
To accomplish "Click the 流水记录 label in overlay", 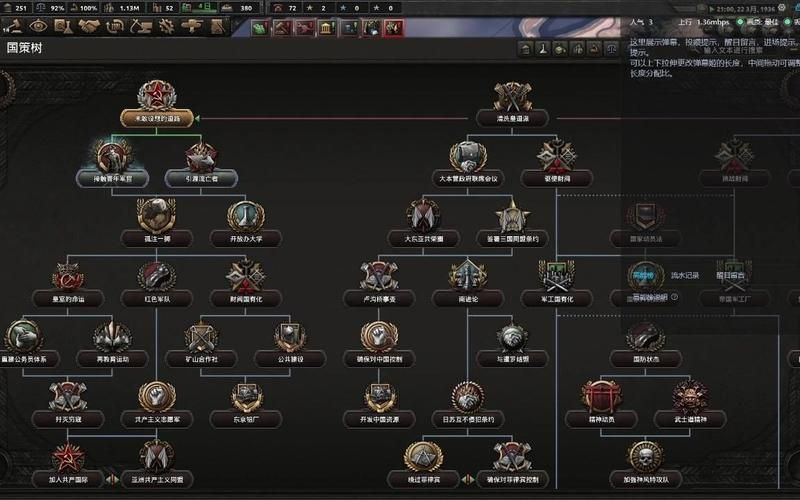I will [x=683, y=274].
